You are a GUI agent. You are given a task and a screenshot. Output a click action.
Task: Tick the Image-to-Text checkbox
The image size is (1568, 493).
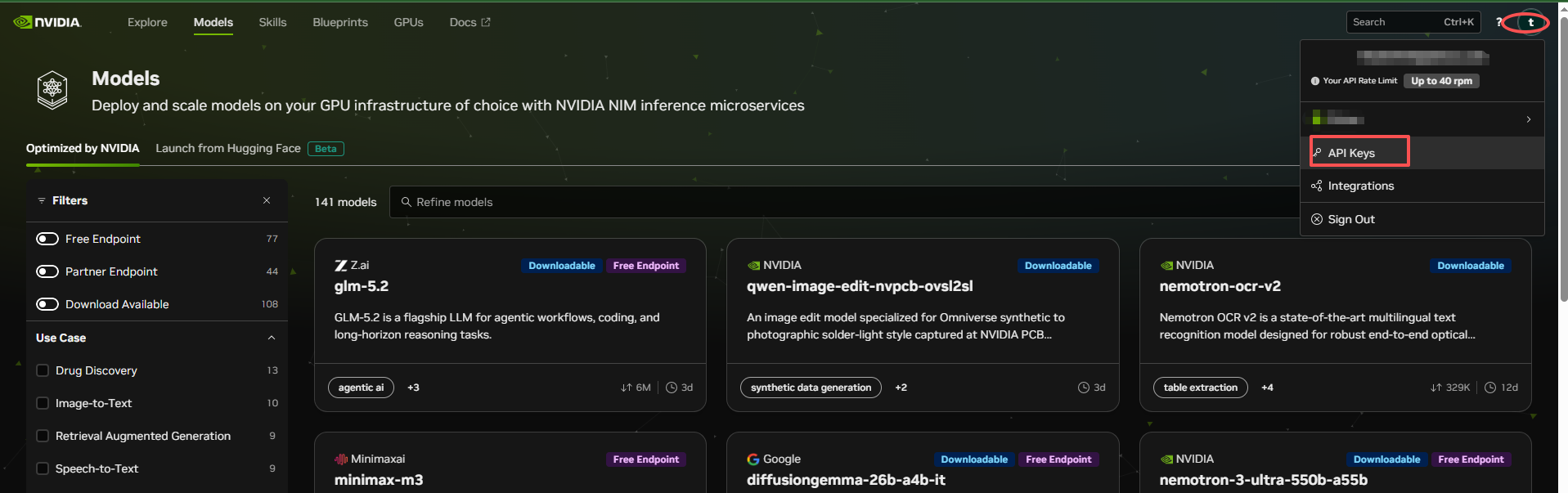coord(43,403)
